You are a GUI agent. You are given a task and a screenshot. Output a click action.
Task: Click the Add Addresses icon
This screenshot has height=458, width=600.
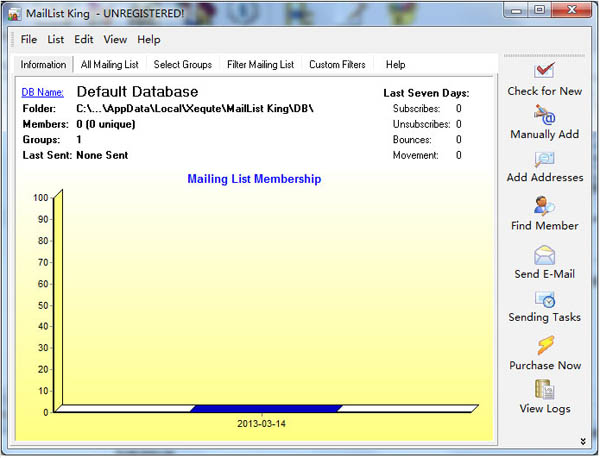coord(544,159)
